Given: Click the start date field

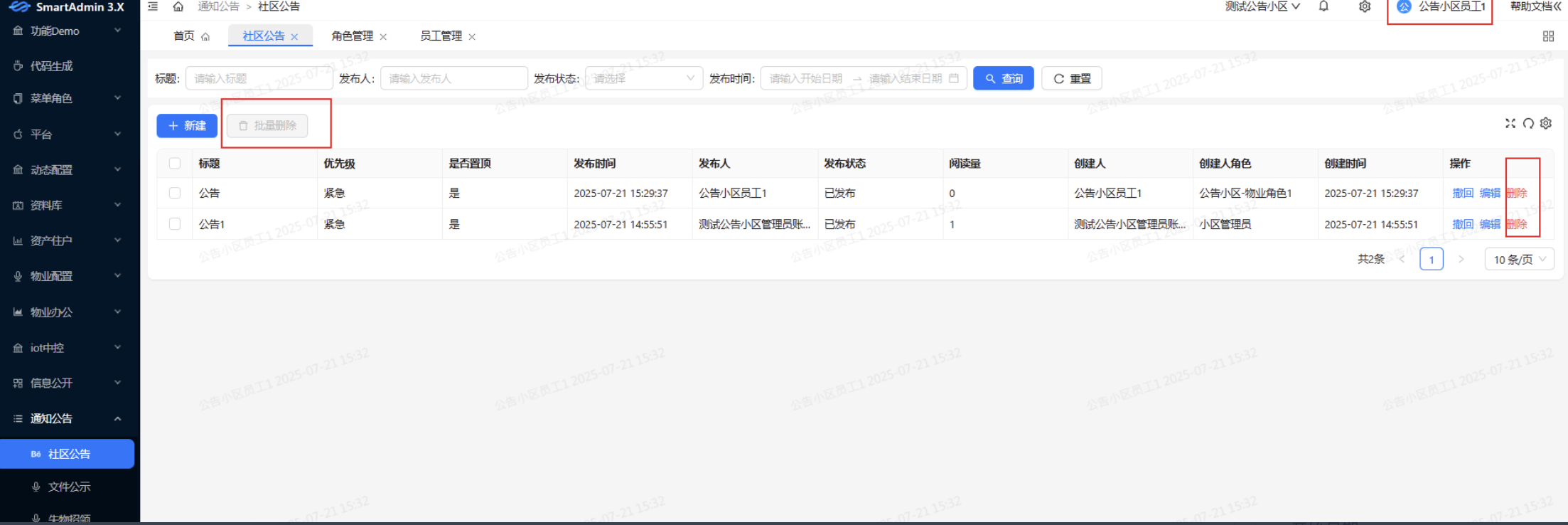Looking at the screenshot, I should 806,78.
